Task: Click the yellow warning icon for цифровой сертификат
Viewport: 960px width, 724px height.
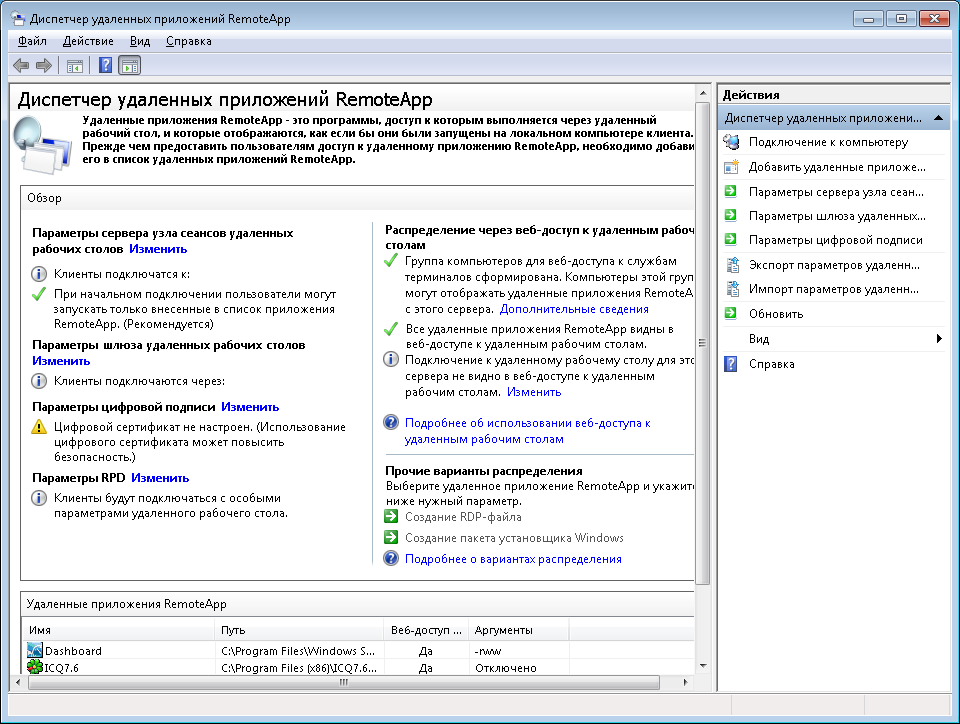Action: [39, 427]
